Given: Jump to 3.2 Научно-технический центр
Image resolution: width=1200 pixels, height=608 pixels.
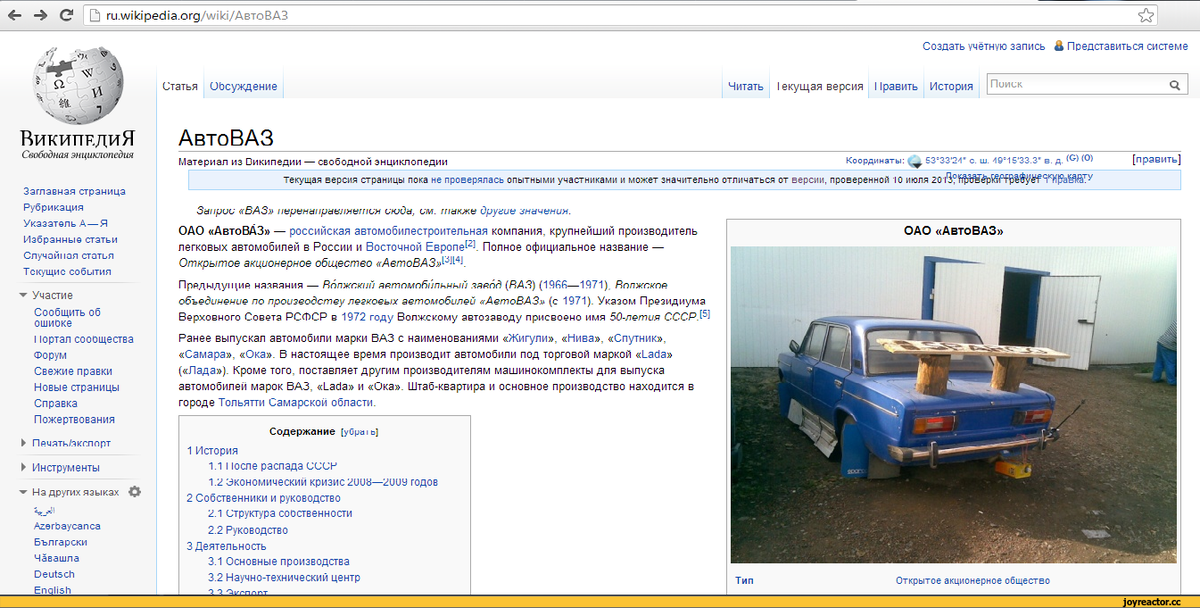Looking at the screenshot, I should tap(284, 578).
